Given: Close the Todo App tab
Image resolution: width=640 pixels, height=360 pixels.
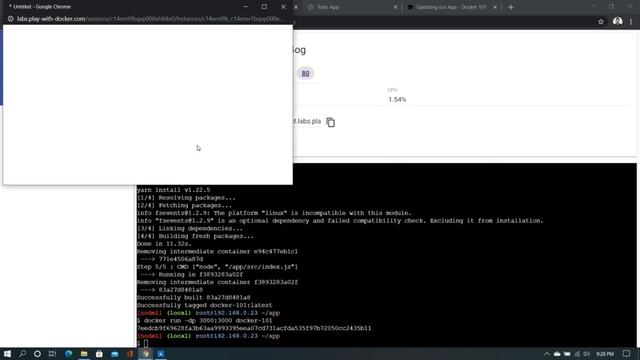Looking at the screenshot, I should click(x=395, y=7).
